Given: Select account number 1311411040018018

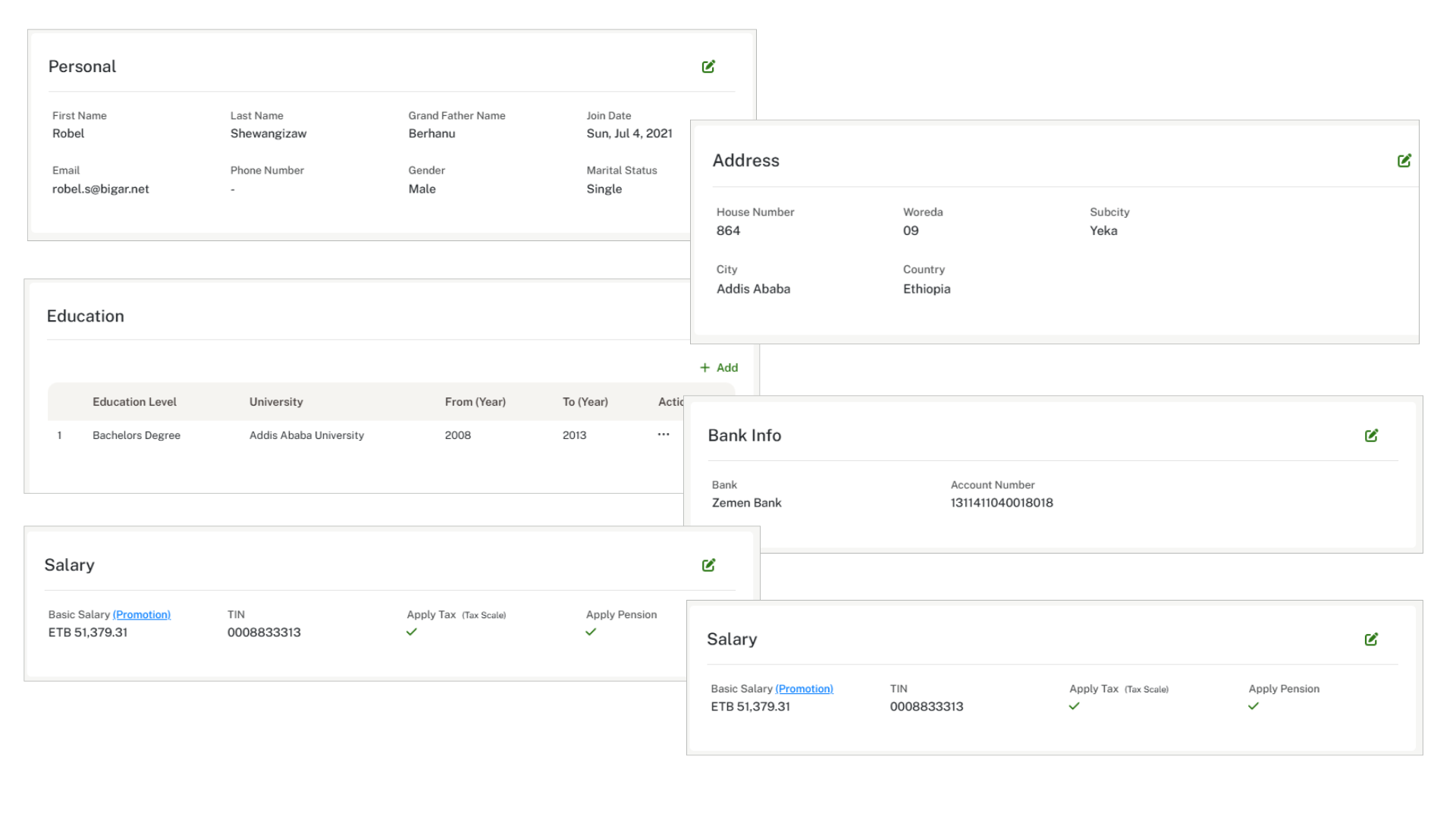Looking at the screenshot, I should coord(1002,503).
